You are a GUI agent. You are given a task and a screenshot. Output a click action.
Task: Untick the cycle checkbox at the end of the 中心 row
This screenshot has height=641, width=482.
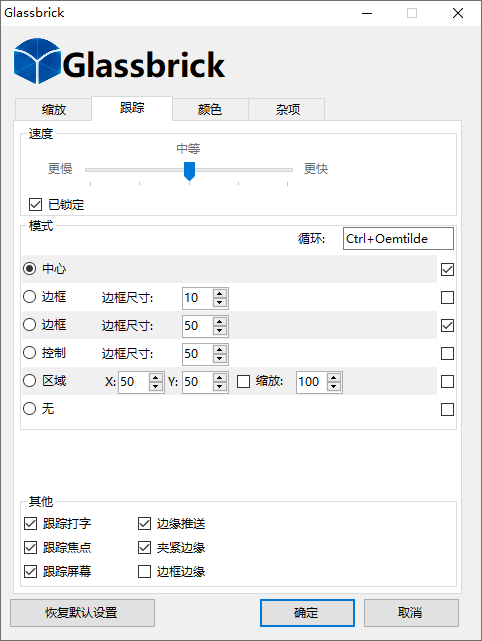coord(447,269)
